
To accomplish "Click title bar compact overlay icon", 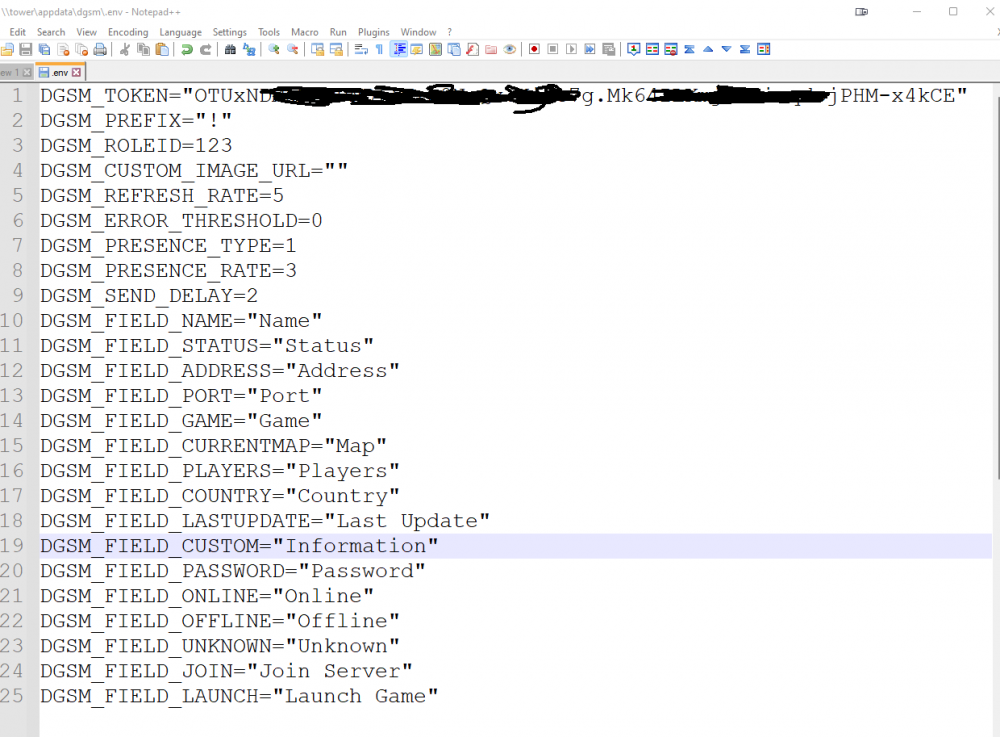I will [x=862, y=11].
